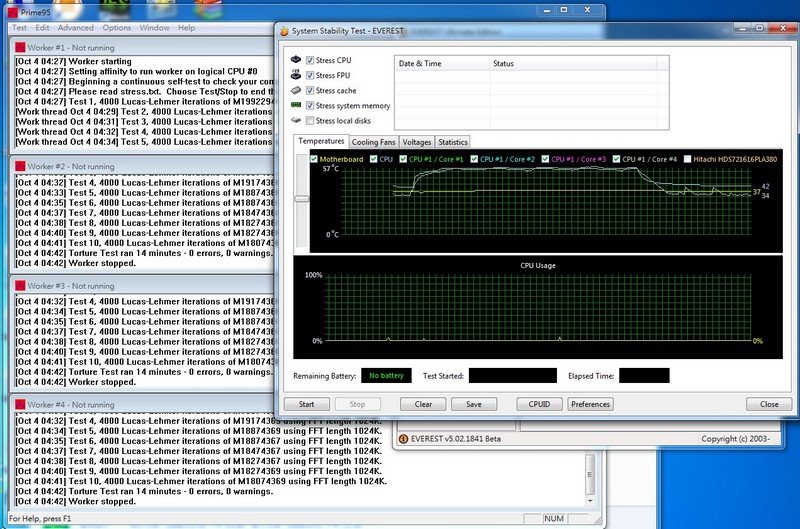Click the Status column header

[x=573, y=63]
